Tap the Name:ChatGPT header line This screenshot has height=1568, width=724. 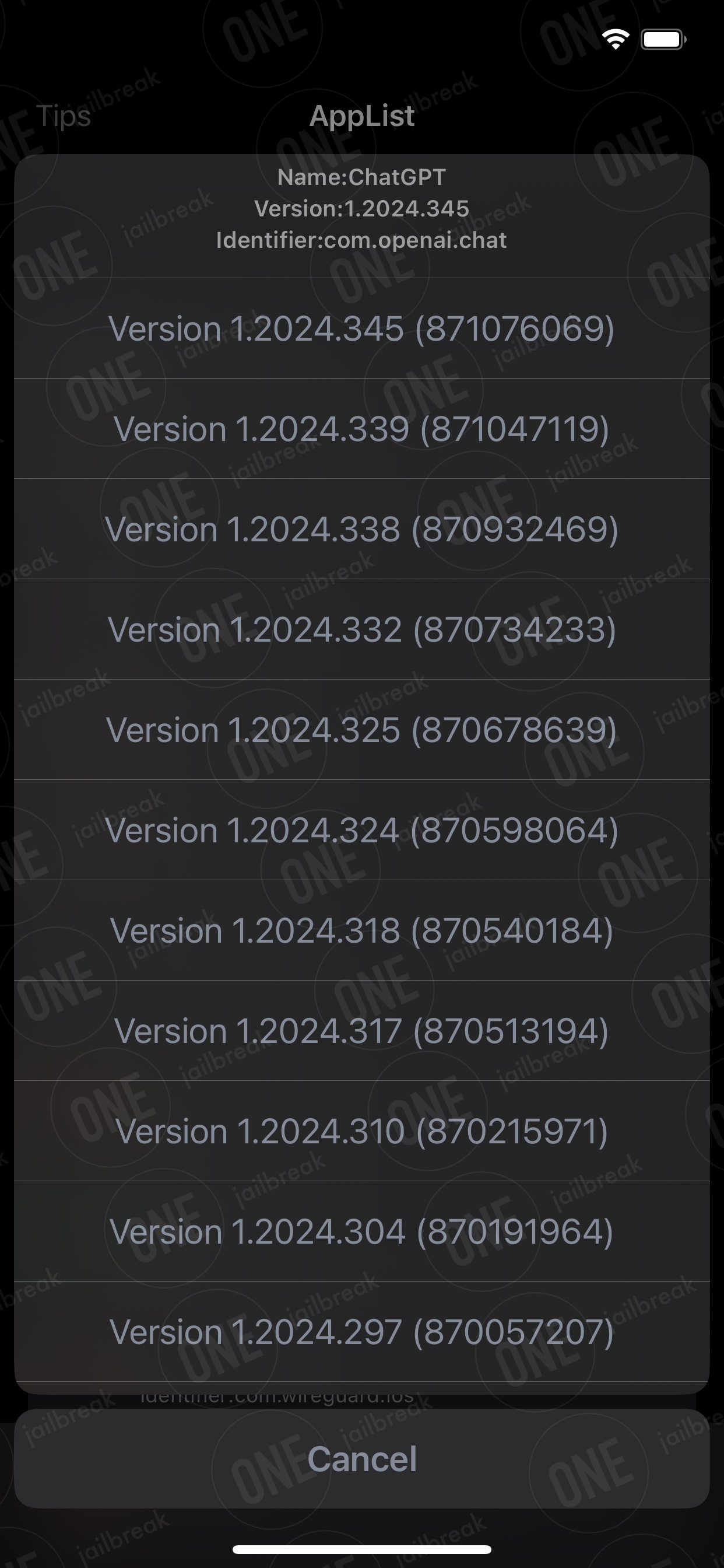coord(362,177)
